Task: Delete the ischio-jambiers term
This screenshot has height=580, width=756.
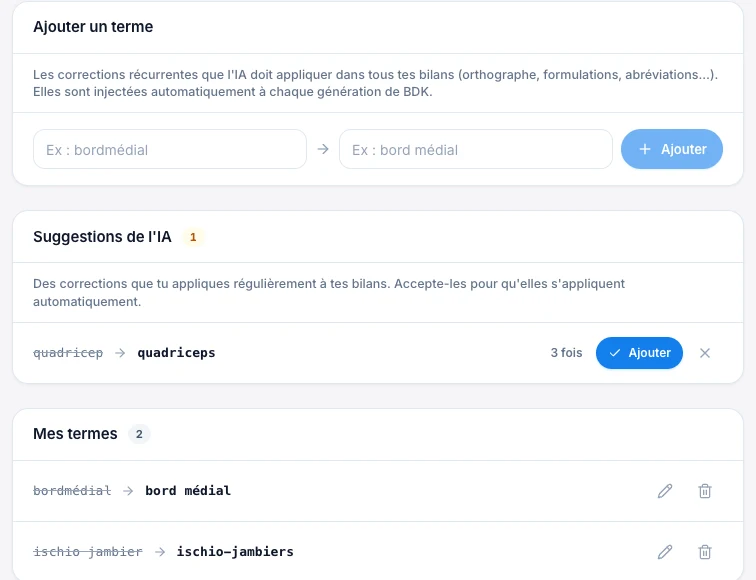Action: pyautogui.click(x=705, y=552)
